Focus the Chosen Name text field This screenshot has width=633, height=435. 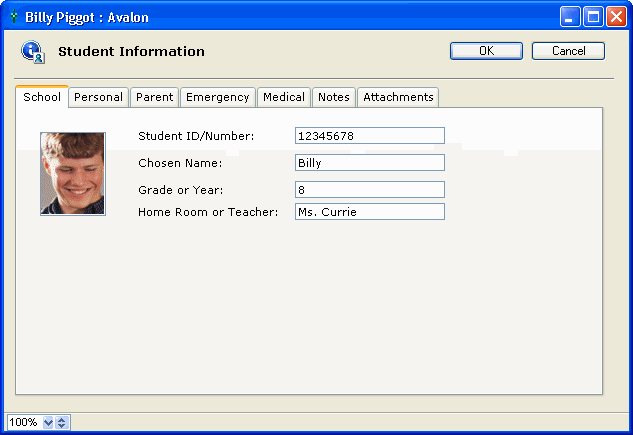pos(369,163)
